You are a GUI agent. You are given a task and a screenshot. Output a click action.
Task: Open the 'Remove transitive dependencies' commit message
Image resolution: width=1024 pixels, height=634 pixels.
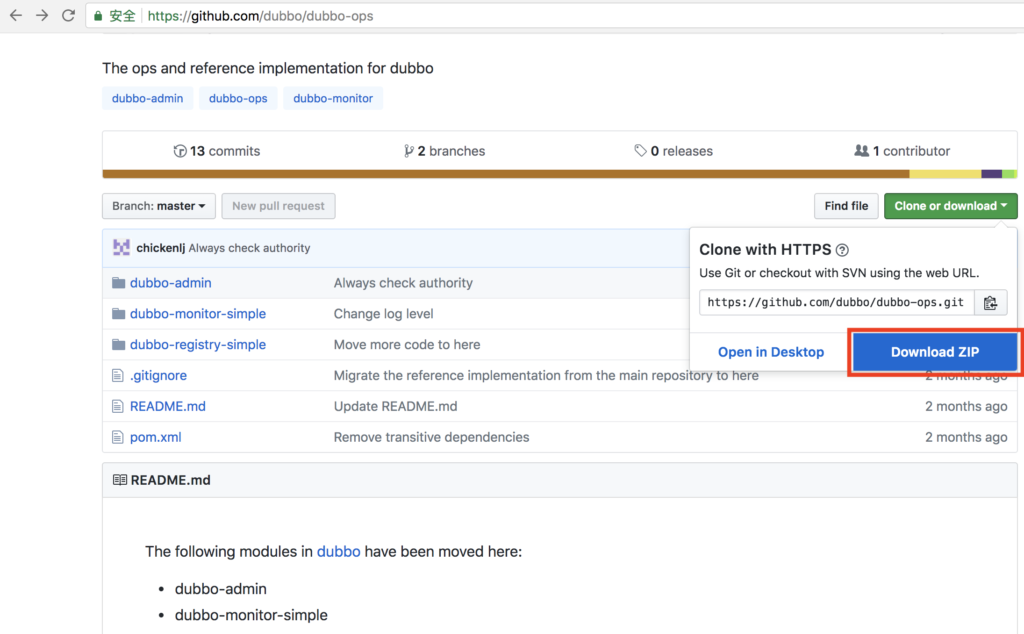pyautogui.click(x=431, y=437)
